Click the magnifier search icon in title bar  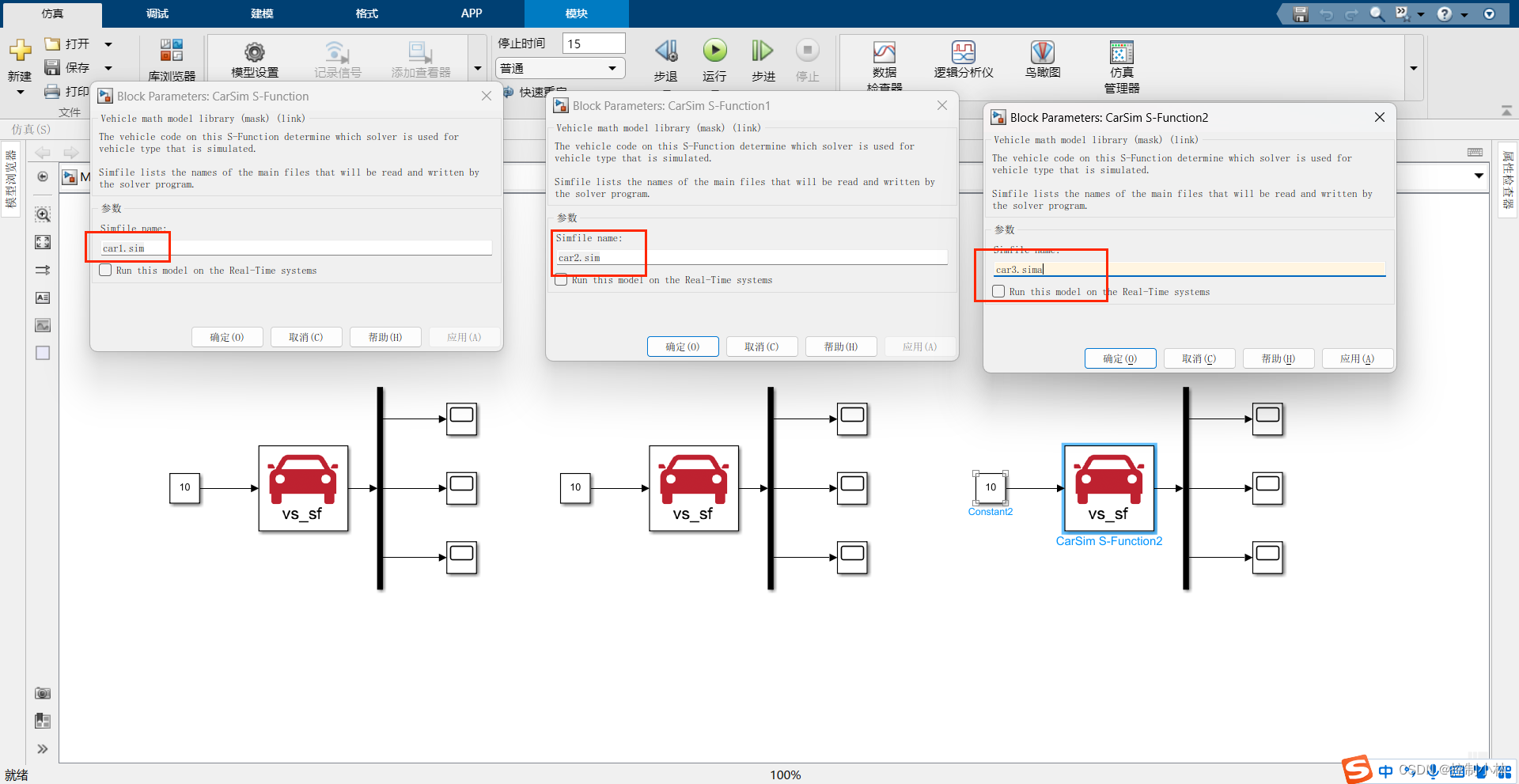click(1377, 14)
